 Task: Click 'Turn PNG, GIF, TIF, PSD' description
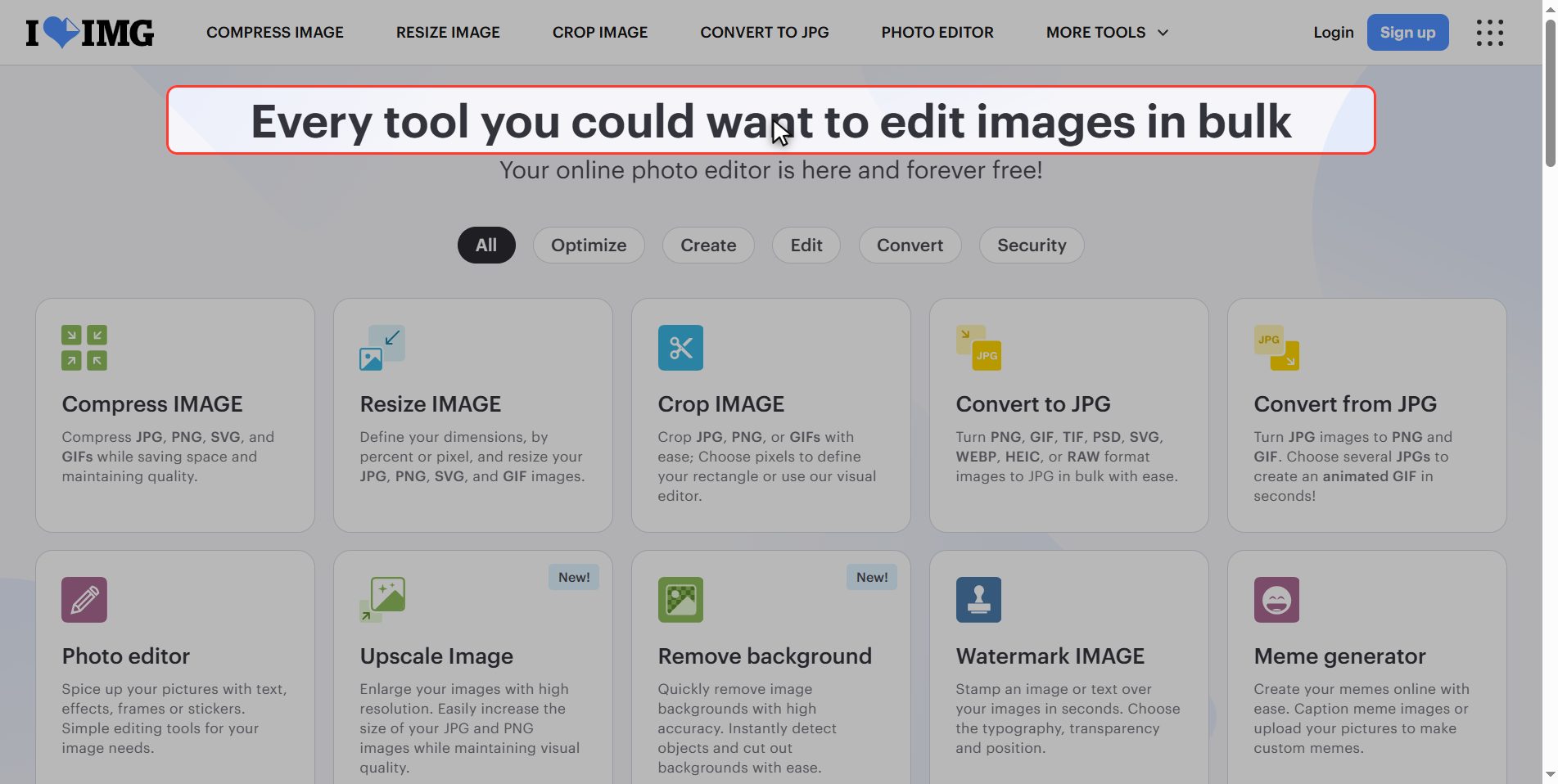[x=1067, y=457]
